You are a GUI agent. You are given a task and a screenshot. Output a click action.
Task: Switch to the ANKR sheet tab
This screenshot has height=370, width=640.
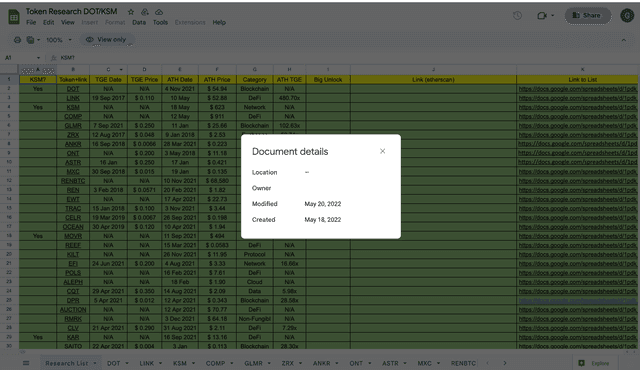322,363
